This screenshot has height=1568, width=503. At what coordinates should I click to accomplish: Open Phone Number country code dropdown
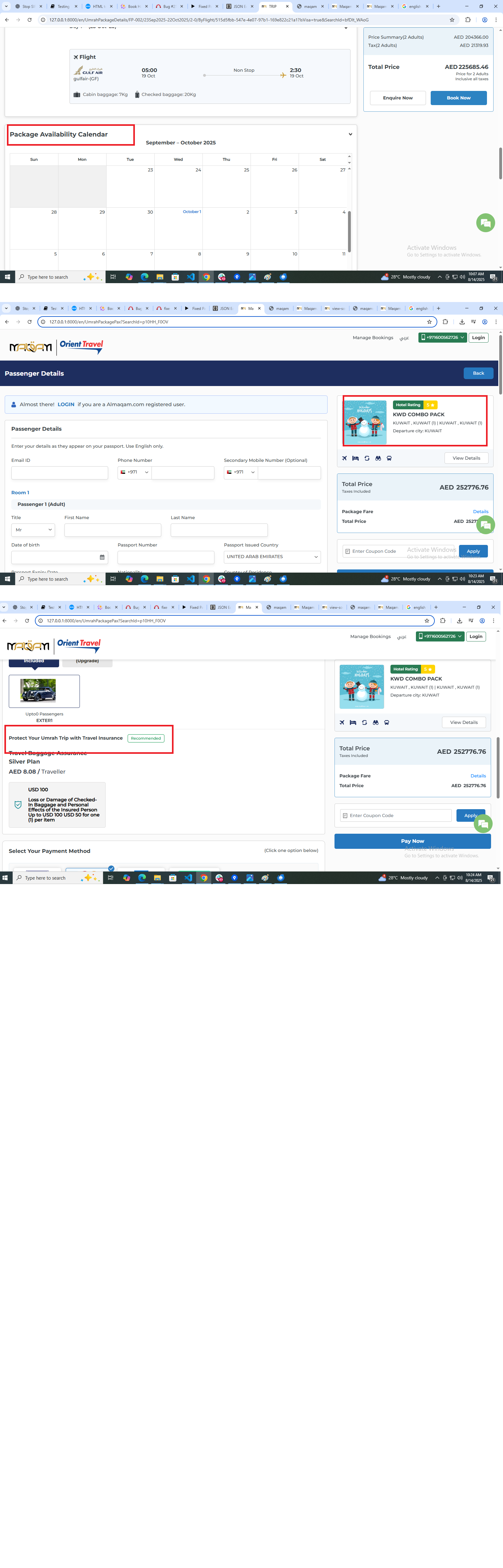click(x=135, y=472)
